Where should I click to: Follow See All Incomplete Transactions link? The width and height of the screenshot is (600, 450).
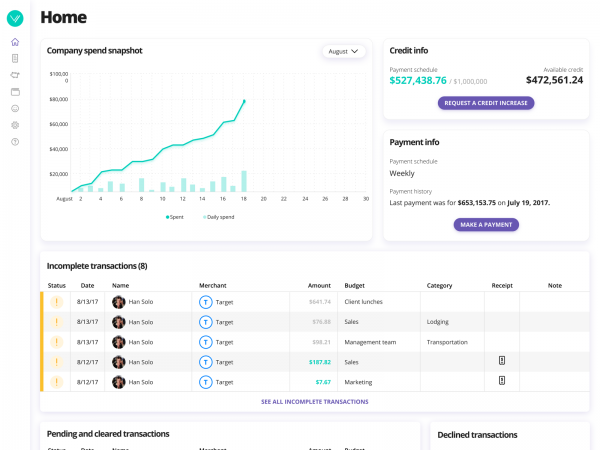point(314,401)
